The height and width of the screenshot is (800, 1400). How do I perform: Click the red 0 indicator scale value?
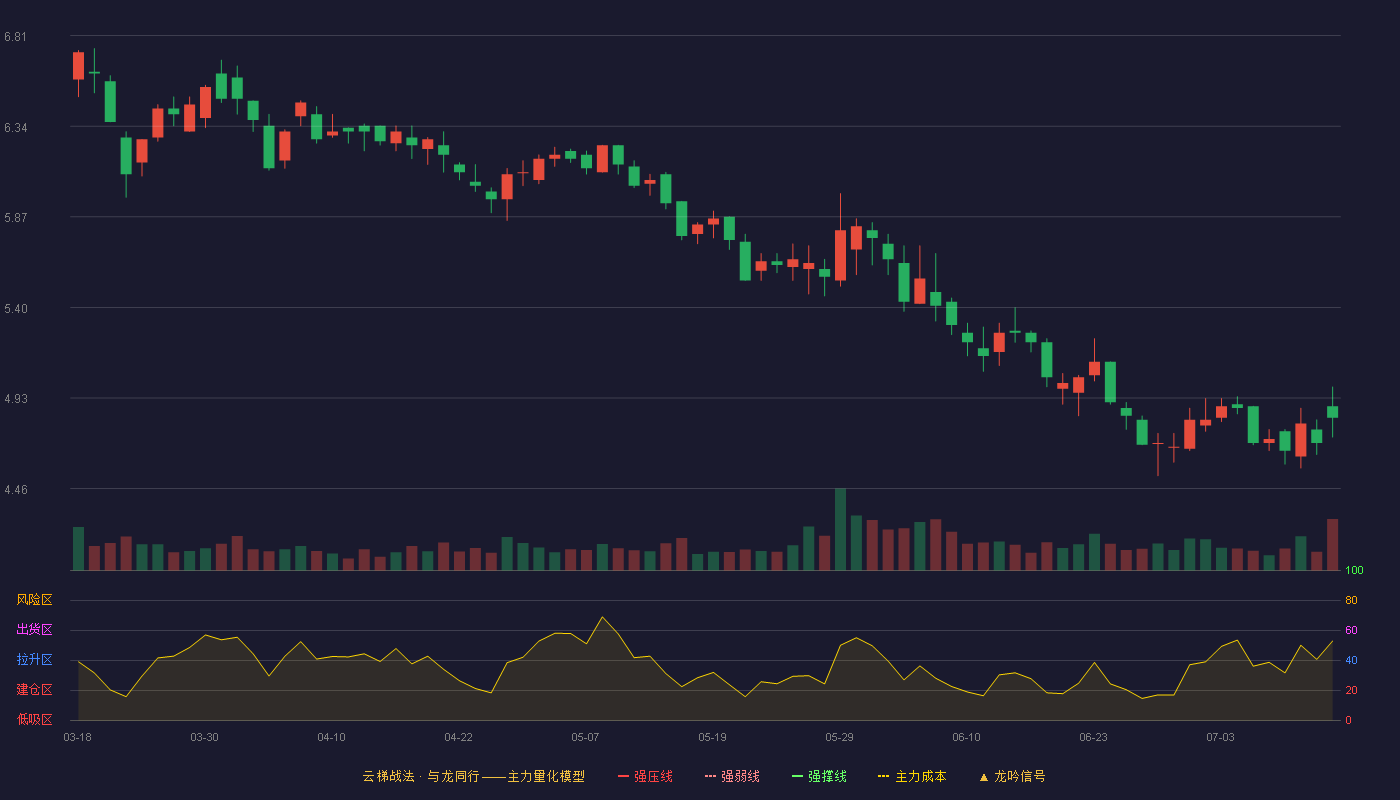point(1348,720)
